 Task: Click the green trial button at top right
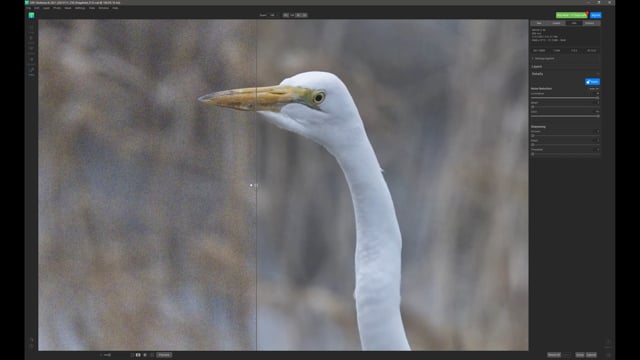click(x=571, y=15)
